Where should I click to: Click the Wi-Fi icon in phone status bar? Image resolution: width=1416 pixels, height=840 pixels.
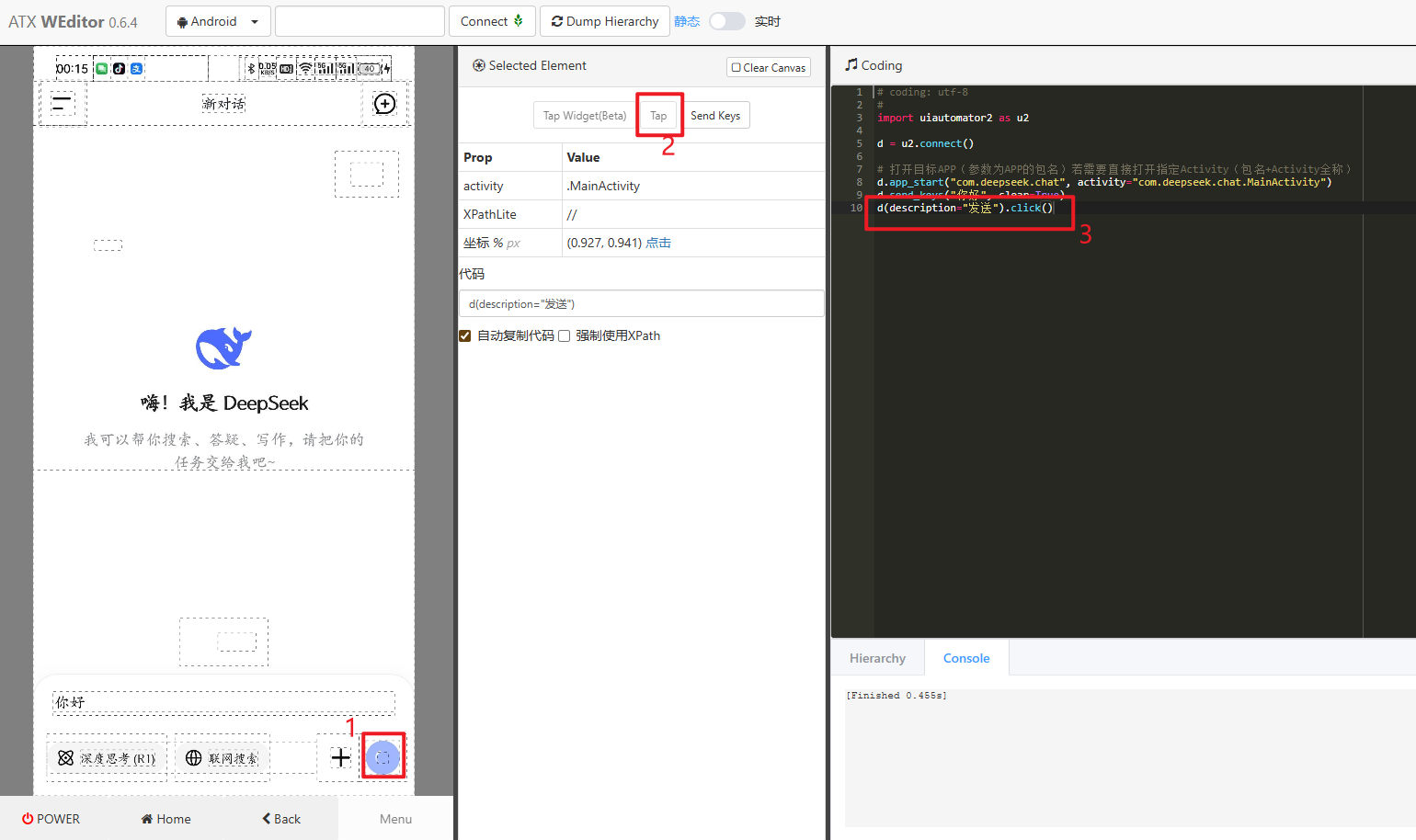[305, 68]
